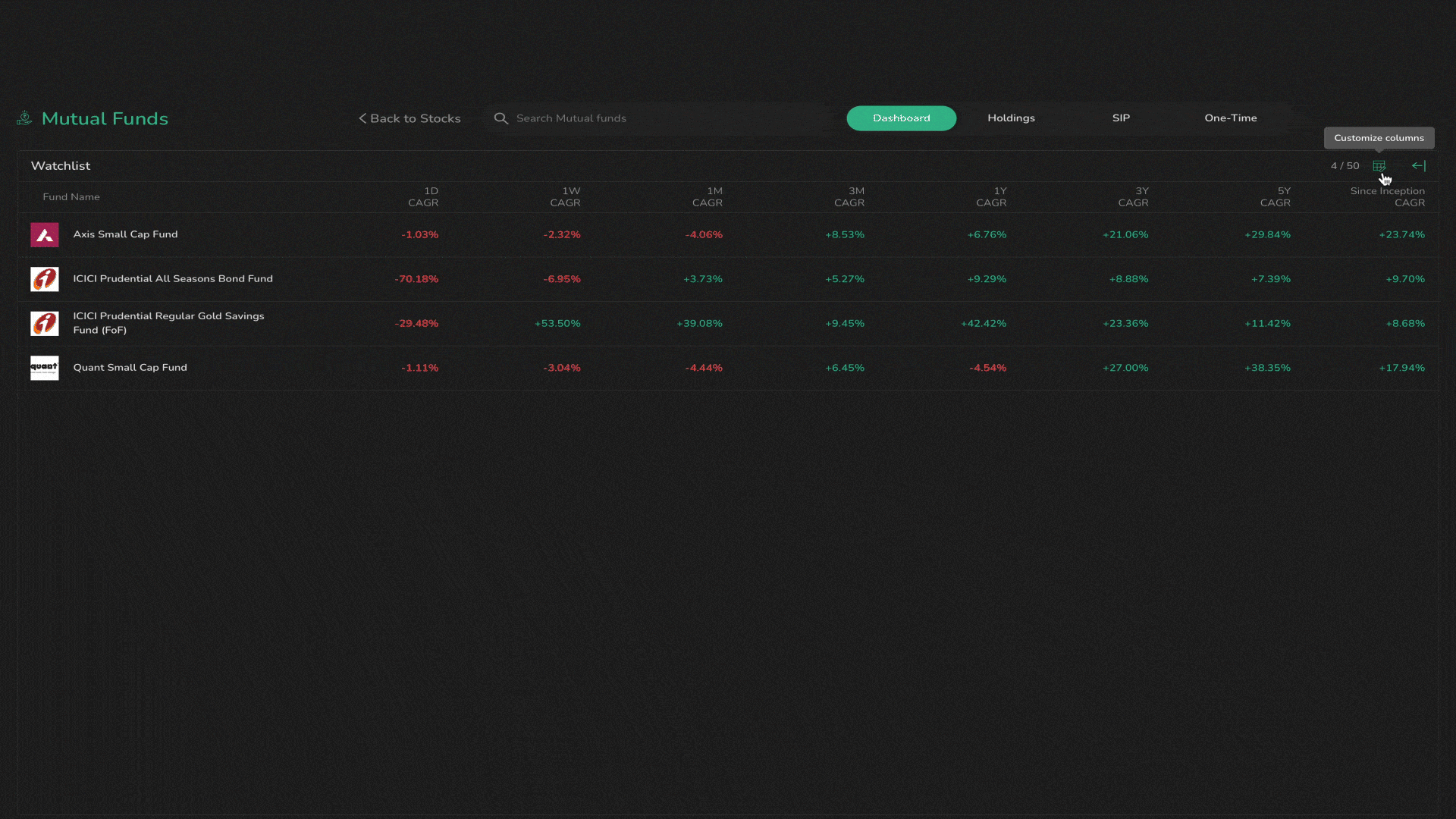Select the One-Time tab
The width and height of the screenshot is (1456, 819).
(1230, 118)
